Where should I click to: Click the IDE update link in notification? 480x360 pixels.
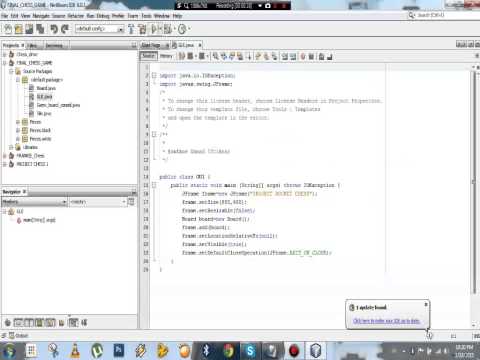pos(386,321)
